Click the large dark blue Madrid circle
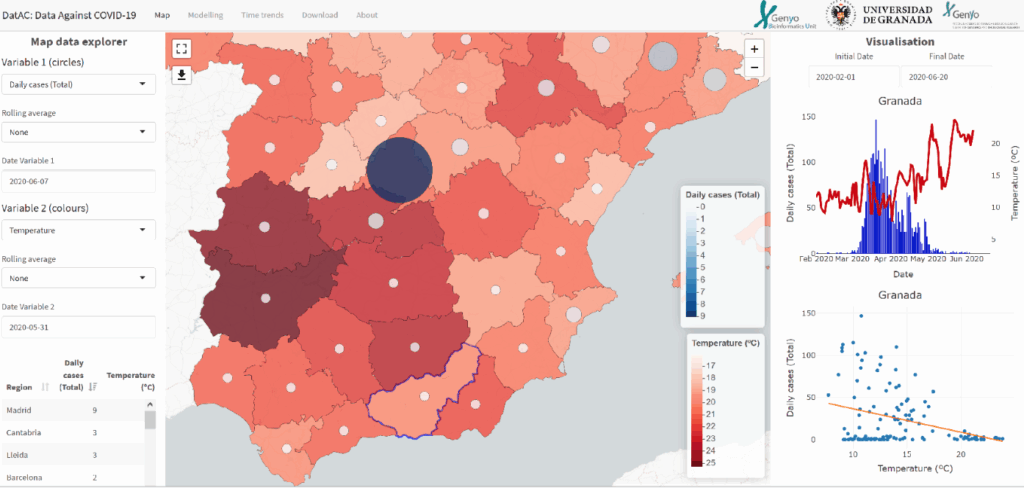Image resolution: width=1024 pixels, height=488 pixels. pos(399,169)
